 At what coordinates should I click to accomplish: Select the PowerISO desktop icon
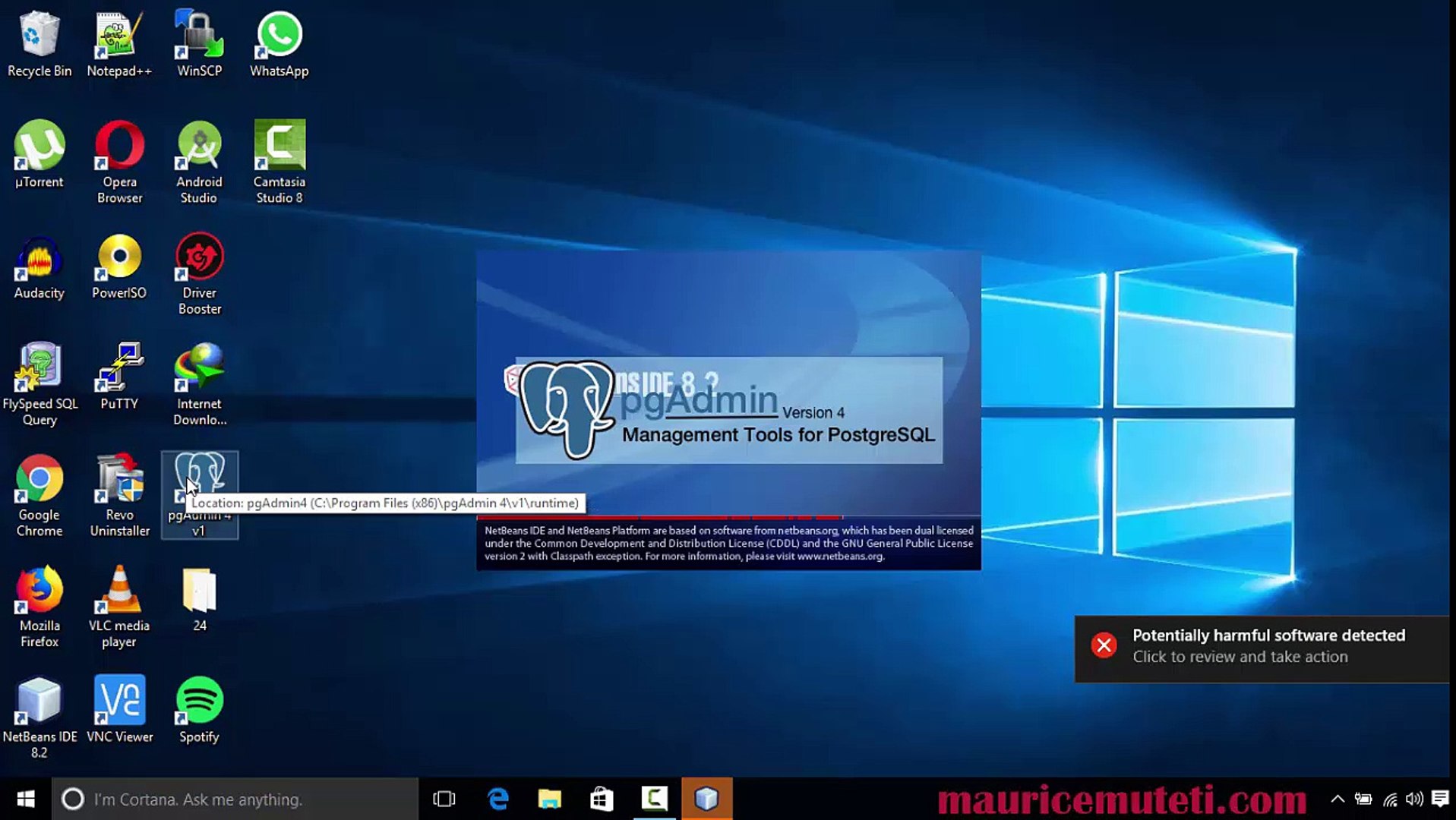pyautogui.click(x=119, y=266)
